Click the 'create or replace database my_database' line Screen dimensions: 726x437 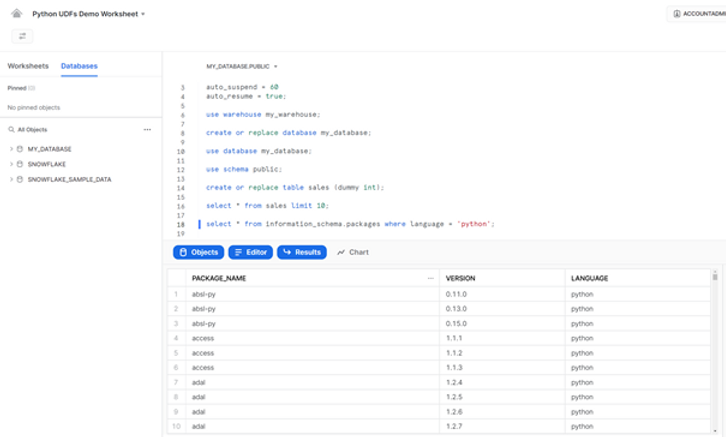[x=288, y=133]
